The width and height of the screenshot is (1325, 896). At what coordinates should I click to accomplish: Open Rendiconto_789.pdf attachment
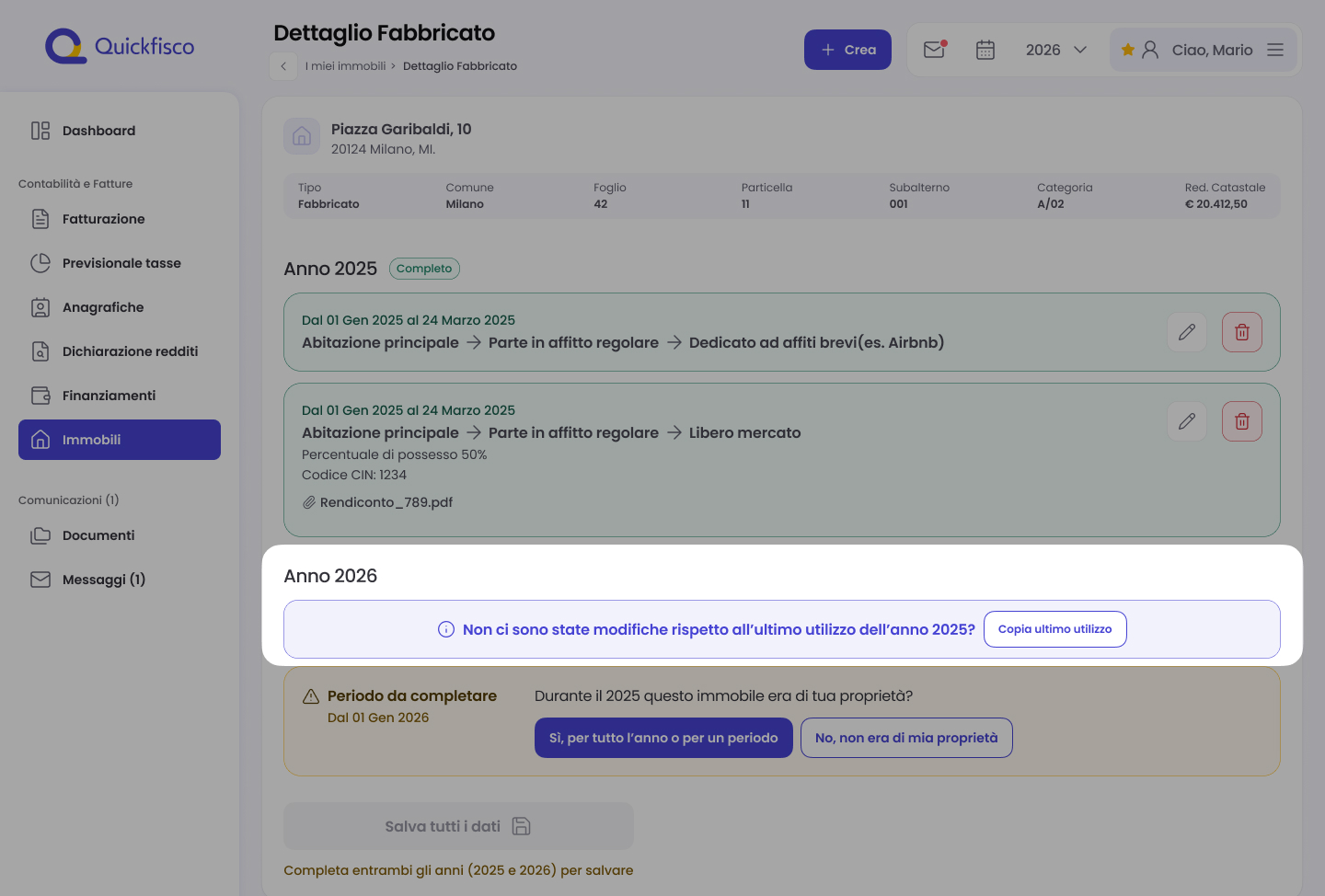[386, 502]
